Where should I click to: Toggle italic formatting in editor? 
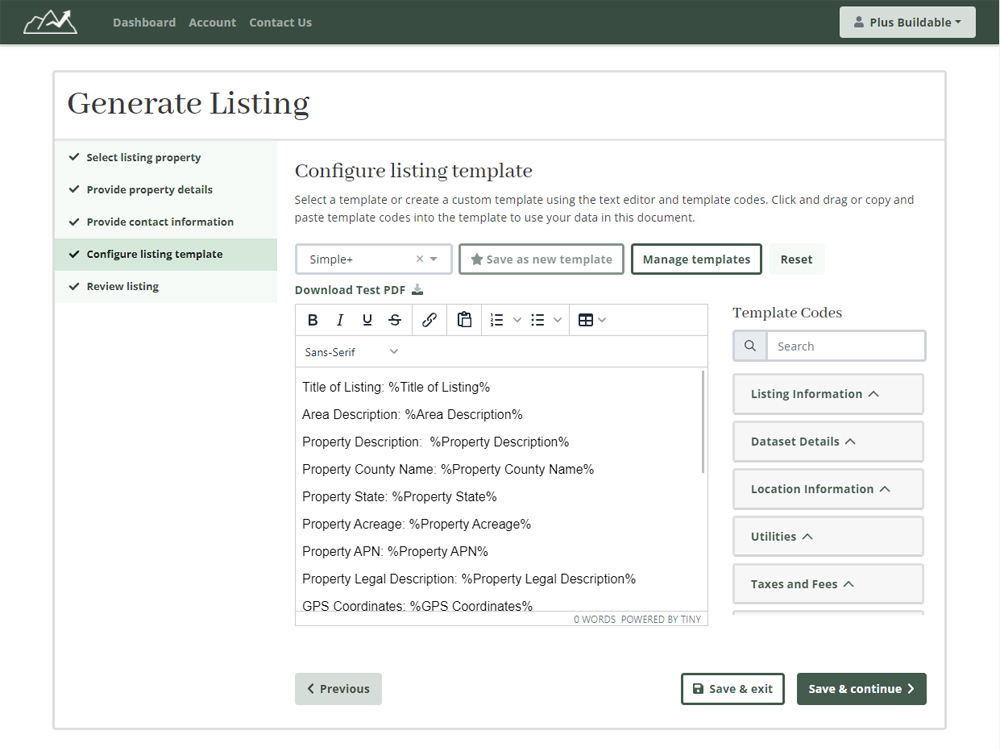pos(340,320)
